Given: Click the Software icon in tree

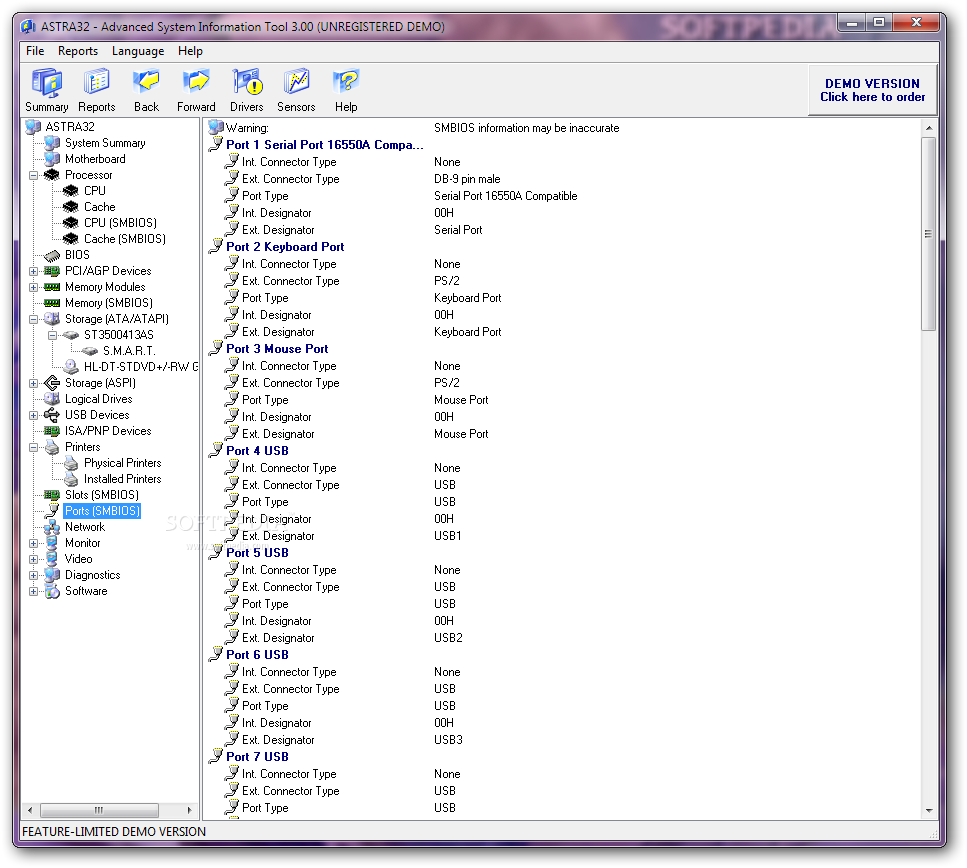Looking at the screenshot, I should coord(52,591).
